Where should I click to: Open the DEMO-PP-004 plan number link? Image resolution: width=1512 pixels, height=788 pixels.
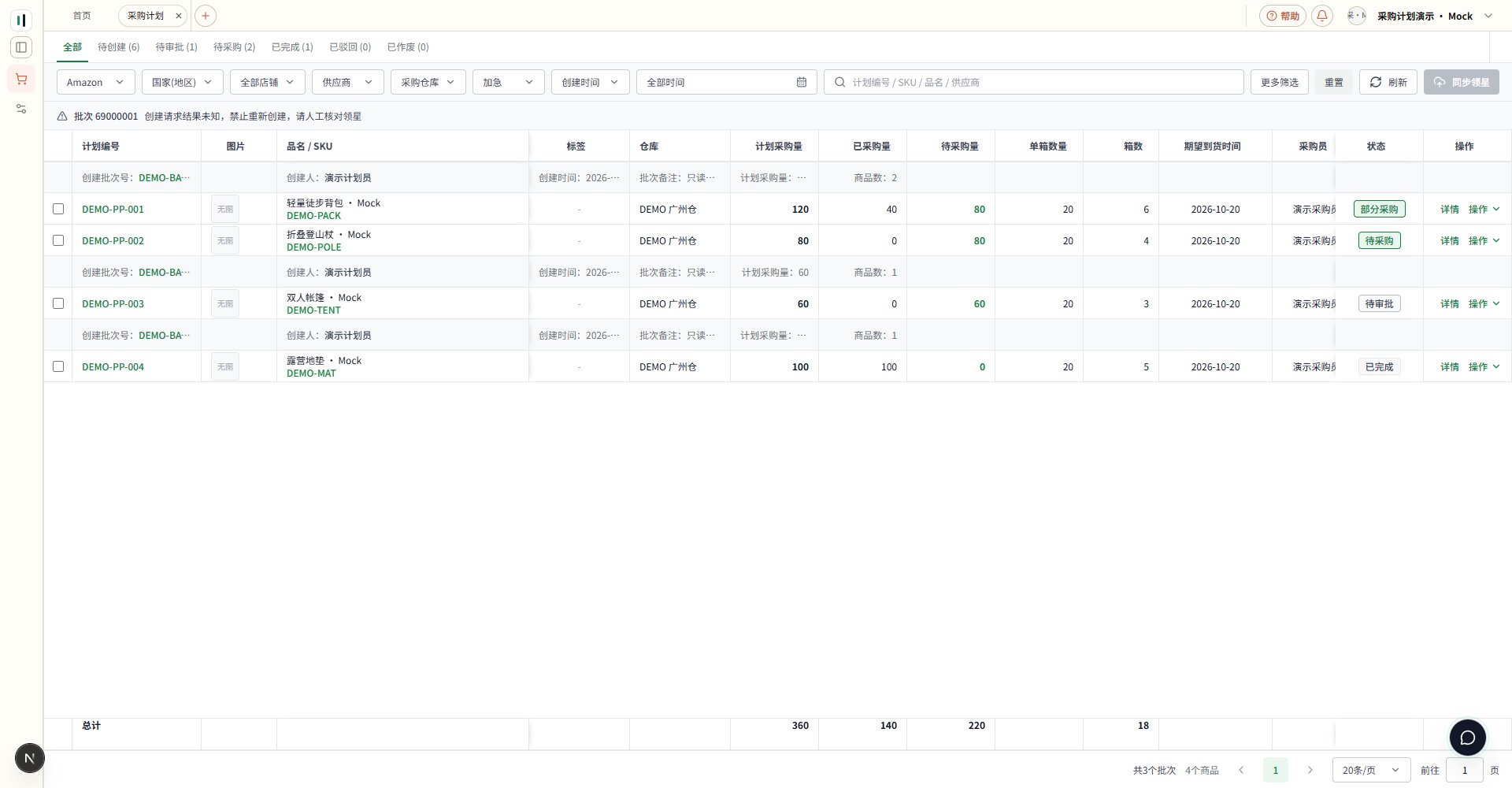[x=113, y=366]
